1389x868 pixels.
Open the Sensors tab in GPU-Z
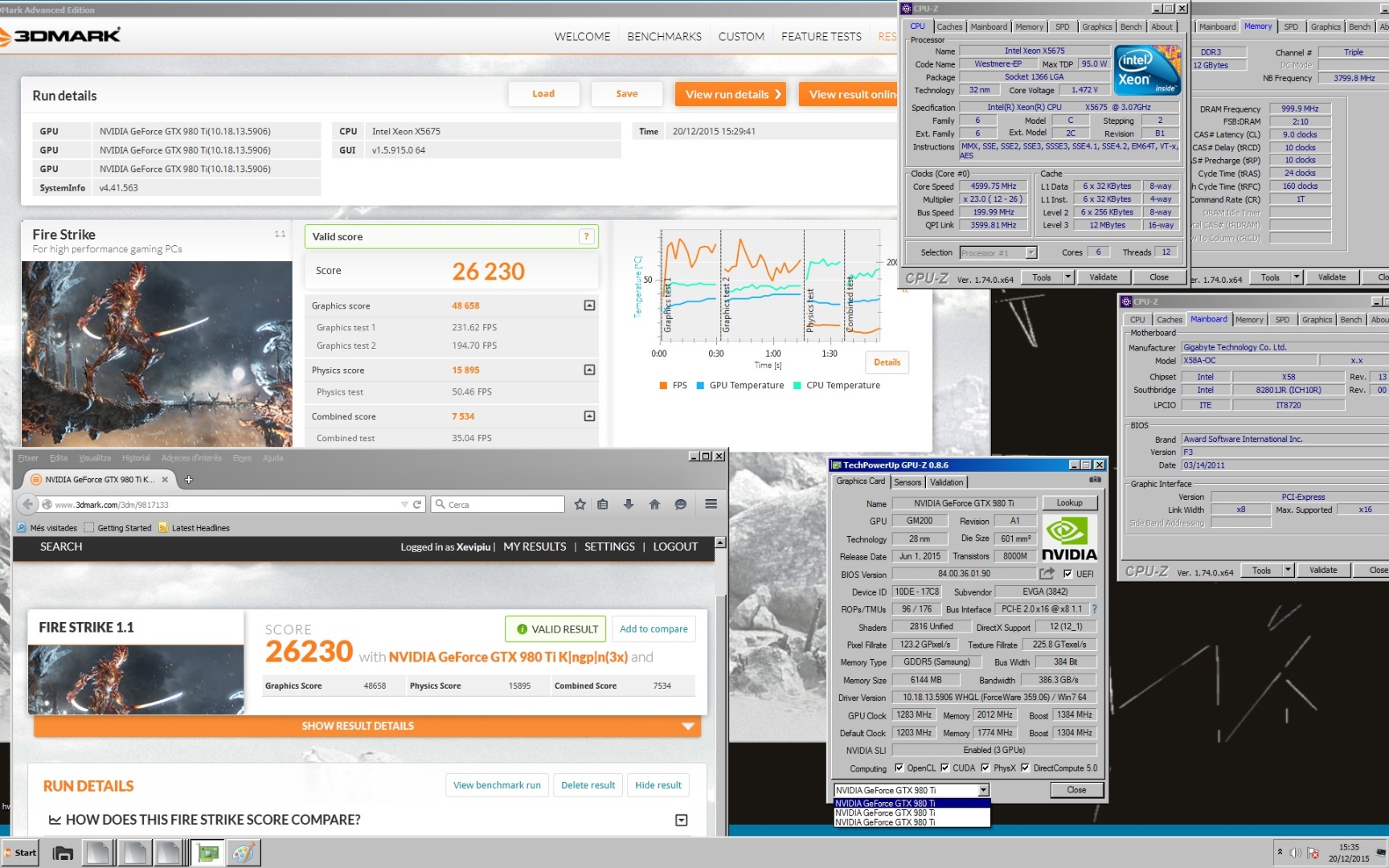(908, 482)
